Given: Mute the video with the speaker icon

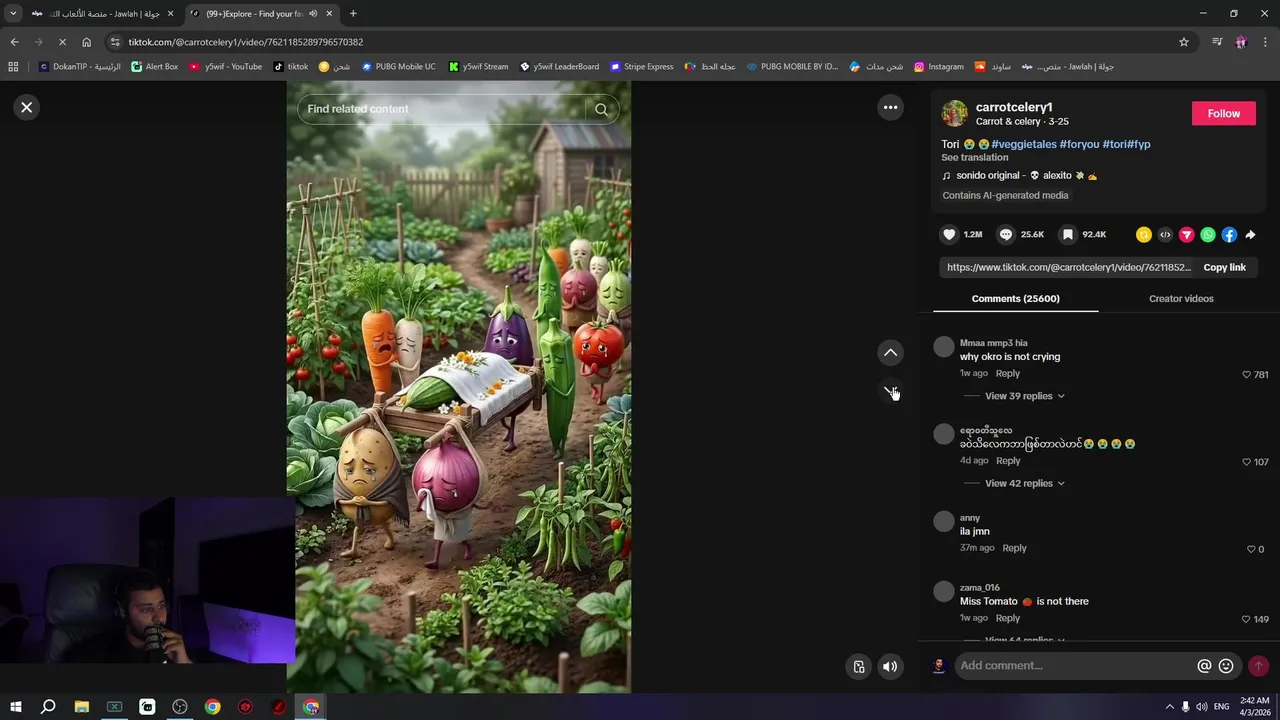Looking at the screenshot, I should (x=890, y=667).
